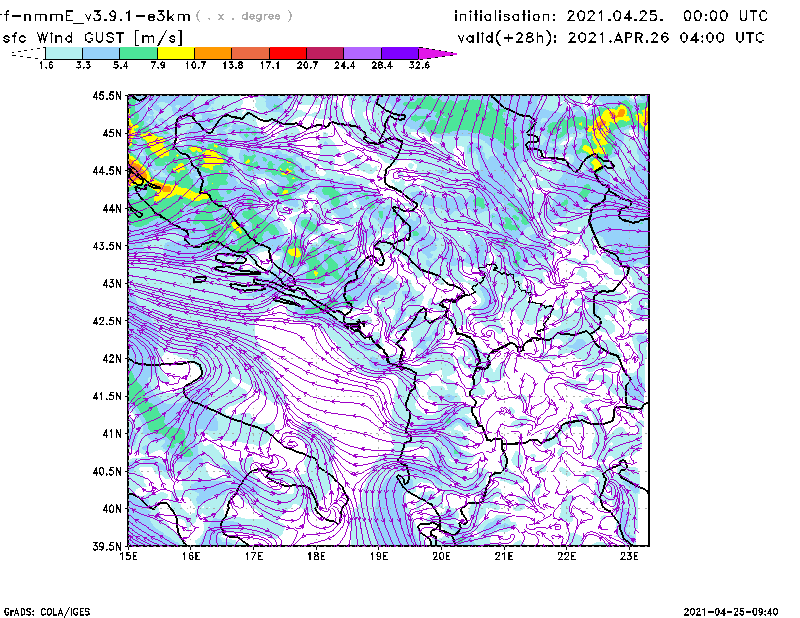This screenshot has width=800, height=618.
Task: Click the "45N" latitude label
Action: 112,133
